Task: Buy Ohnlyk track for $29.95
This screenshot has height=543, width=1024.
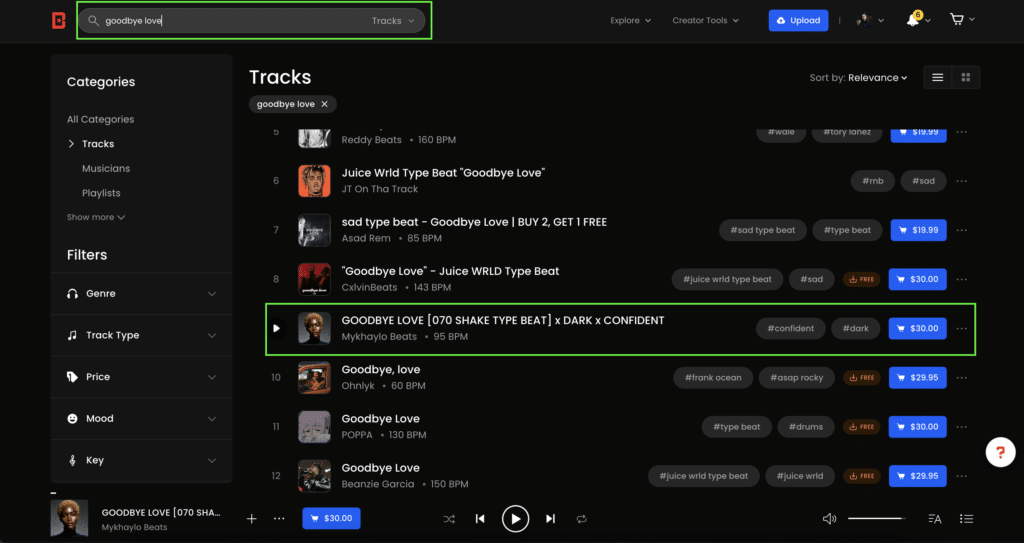Action: (x=918, y=378)
